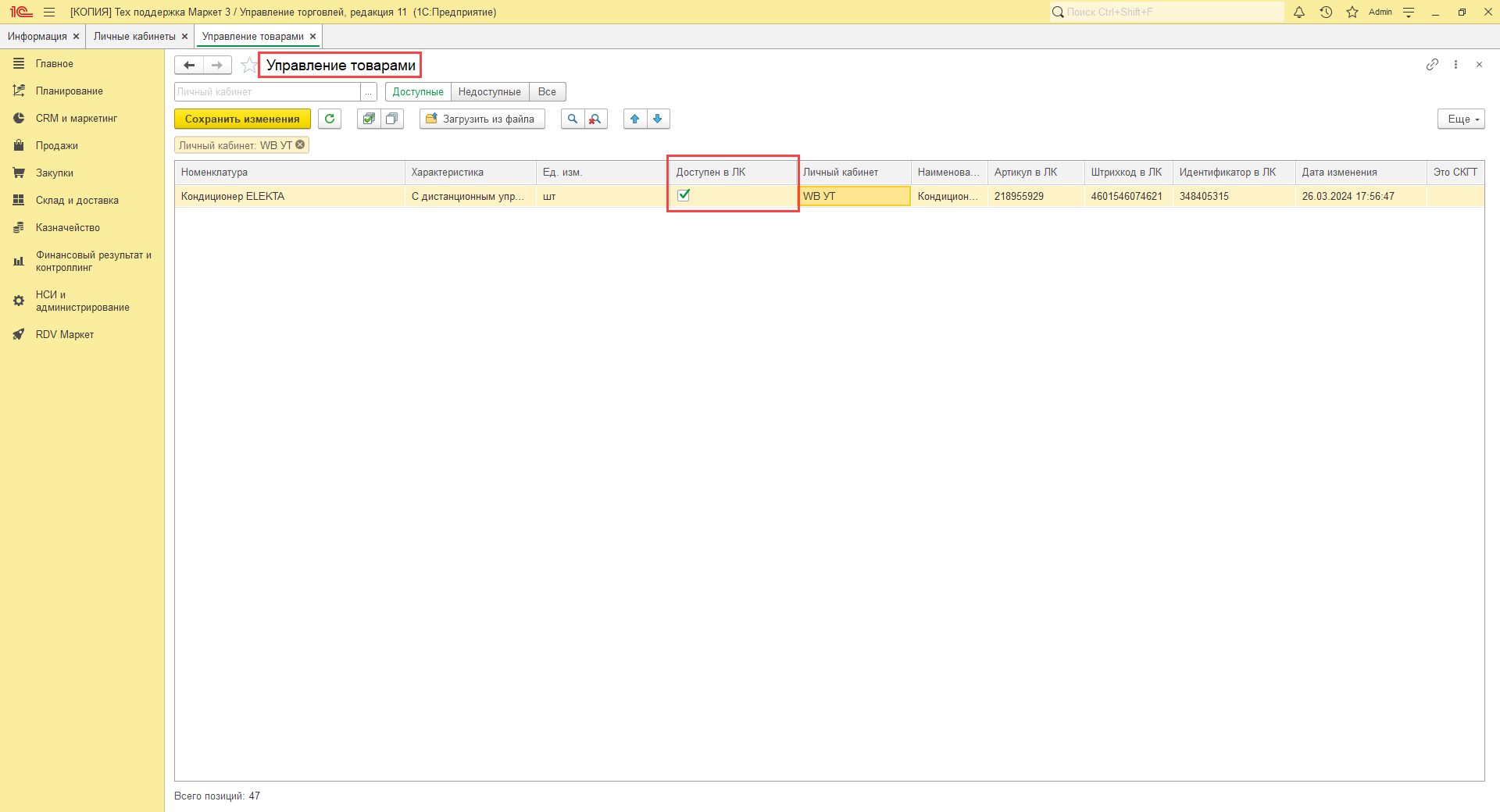
Task: Open НСИ и администрирование section
Action: point(82,301)
